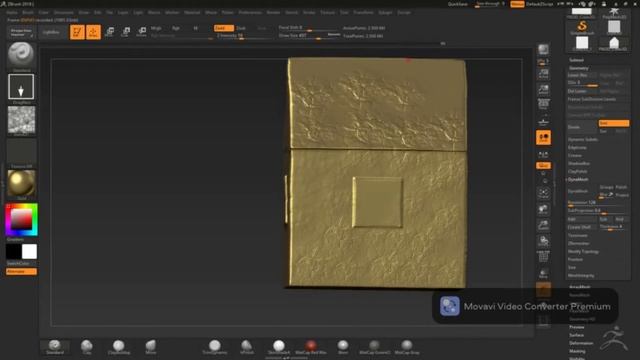Click the SimpleBrush tool thumbnail
This screenshot has height=360, width=640.
coord(582,27)
